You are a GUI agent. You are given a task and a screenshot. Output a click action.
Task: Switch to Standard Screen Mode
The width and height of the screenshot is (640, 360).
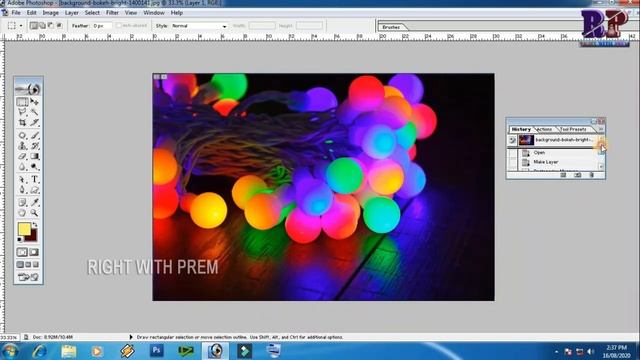coord(20,264)
